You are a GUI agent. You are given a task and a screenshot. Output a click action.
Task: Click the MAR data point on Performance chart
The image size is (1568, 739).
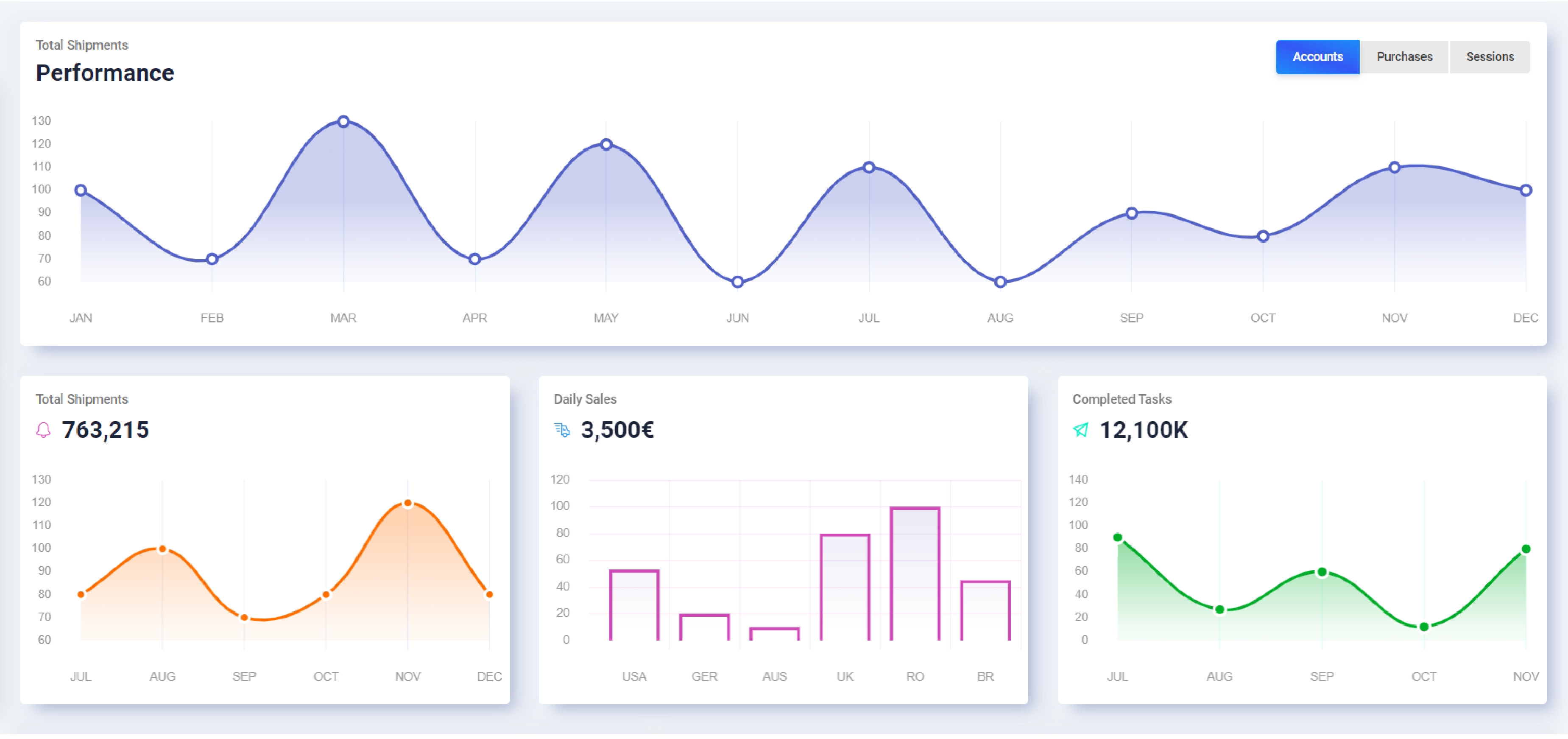[343, 122]
